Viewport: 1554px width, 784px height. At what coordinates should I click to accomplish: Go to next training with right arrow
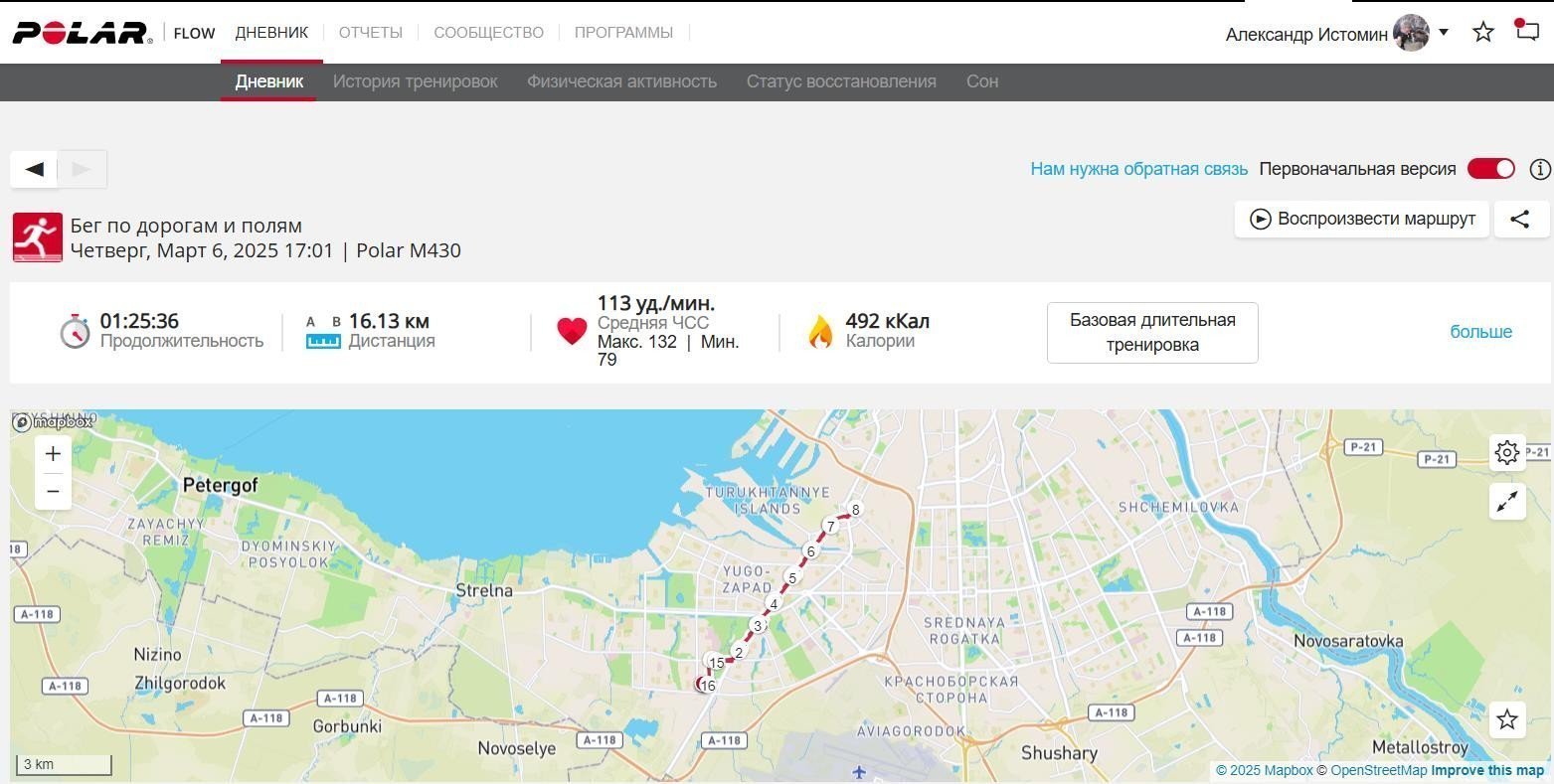click(83, 169)
